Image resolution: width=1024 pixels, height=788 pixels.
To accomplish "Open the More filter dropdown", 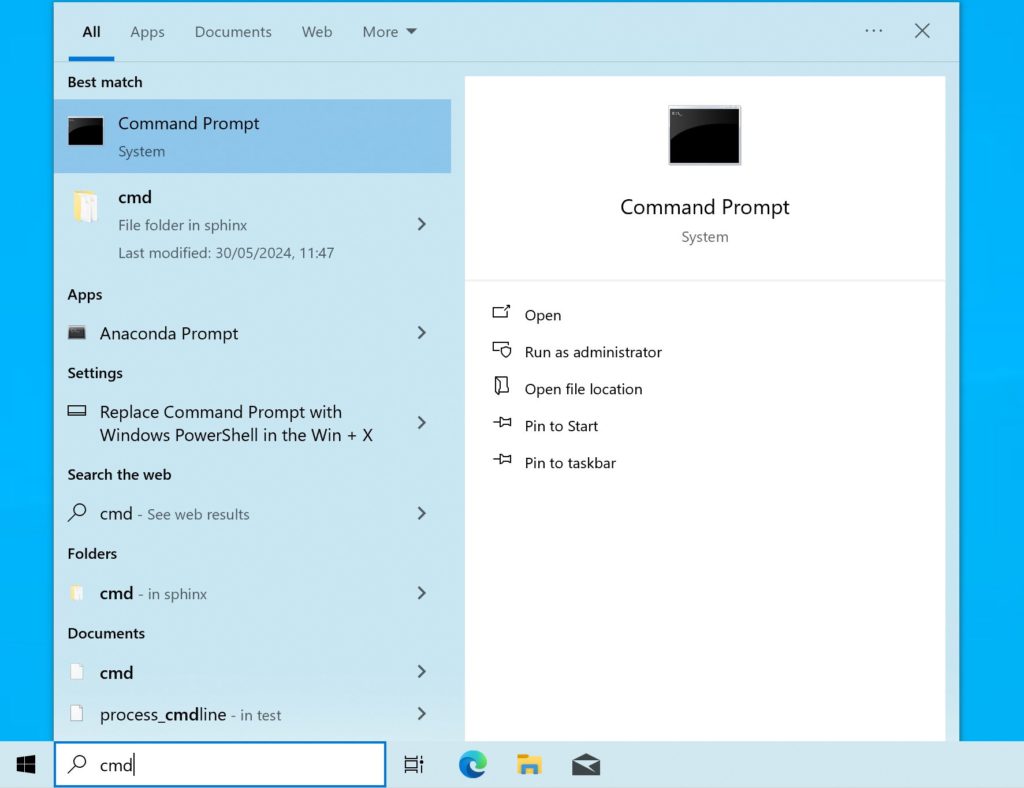I will tap(389, 32).
